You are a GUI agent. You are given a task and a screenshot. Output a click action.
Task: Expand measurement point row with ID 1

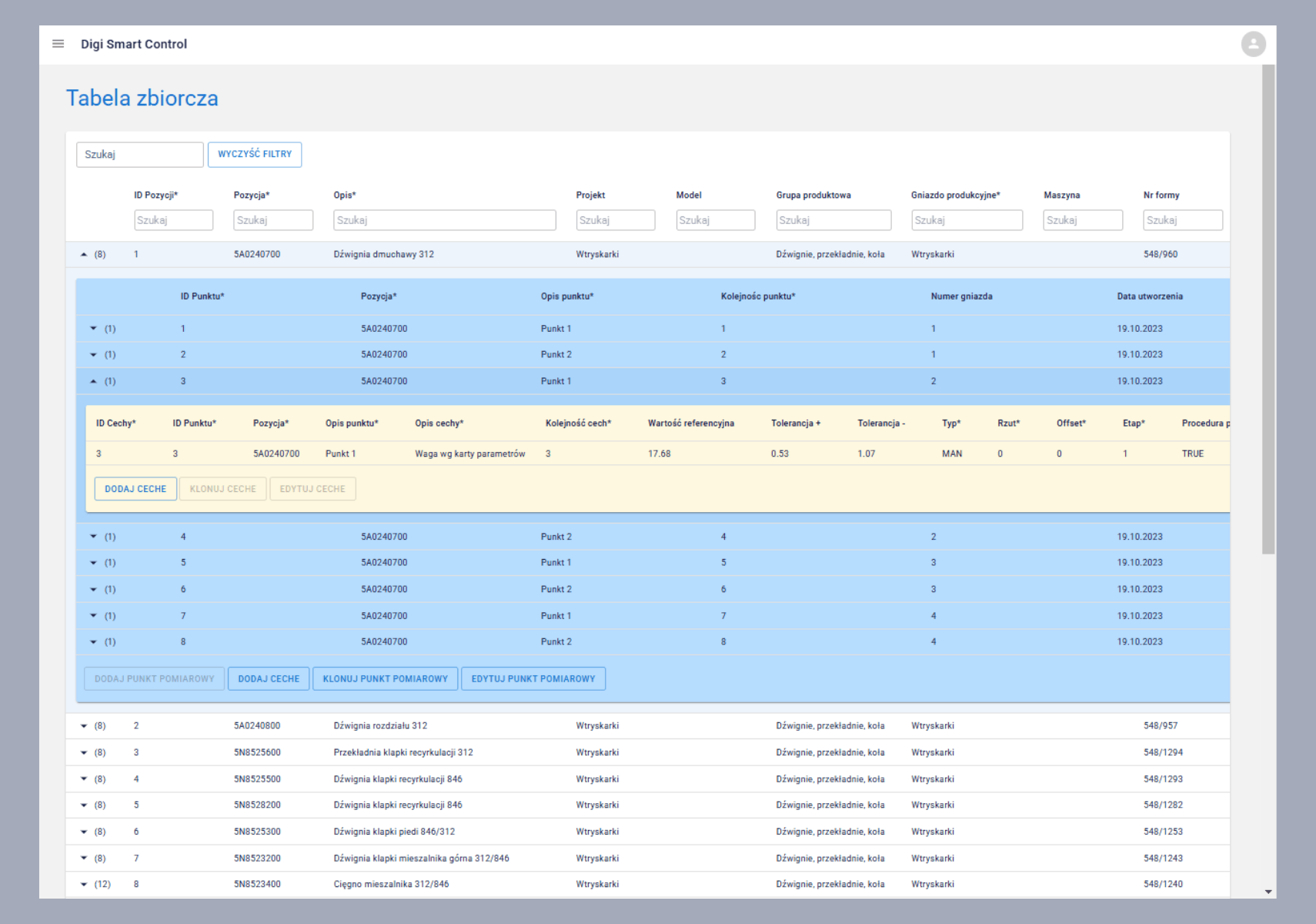pos(94,329)
